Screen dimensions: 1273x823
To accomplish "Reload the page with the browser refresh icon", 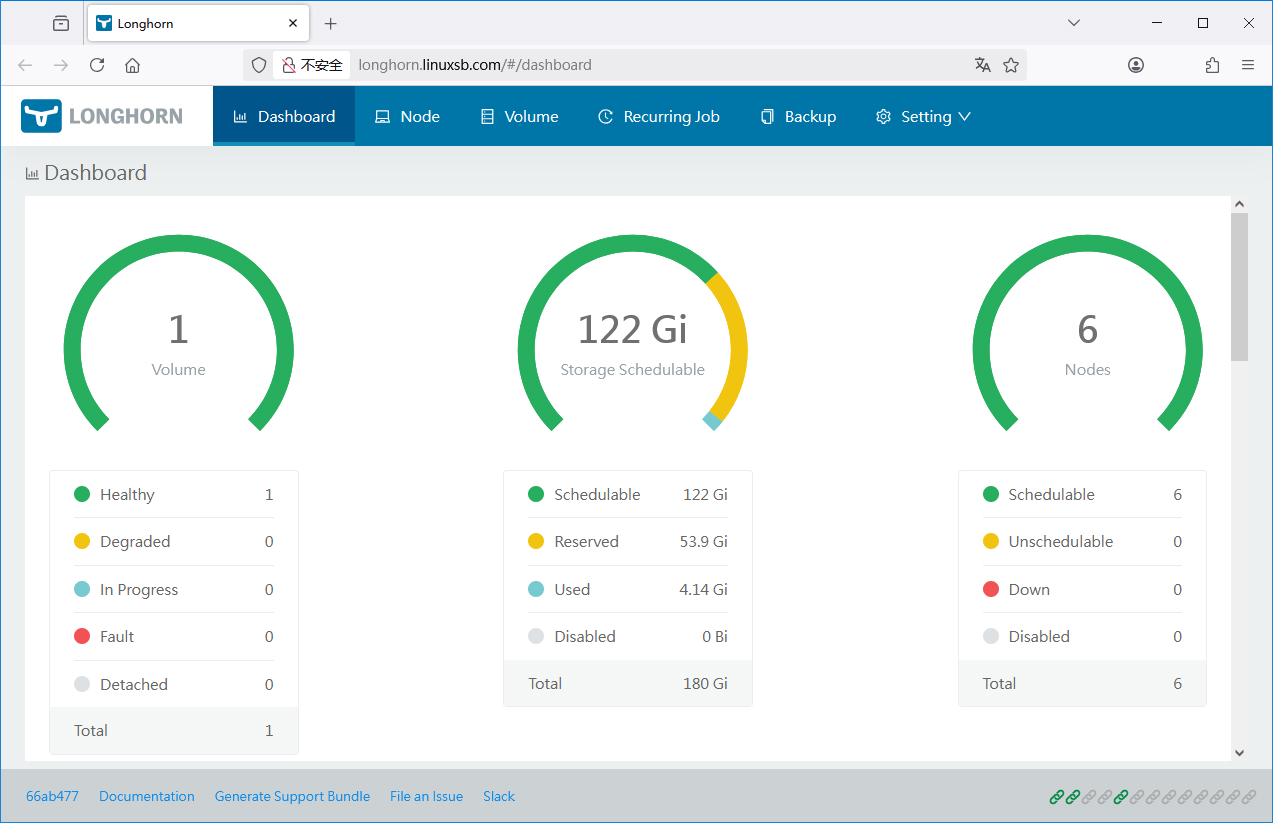I will (x=97, y=65).
